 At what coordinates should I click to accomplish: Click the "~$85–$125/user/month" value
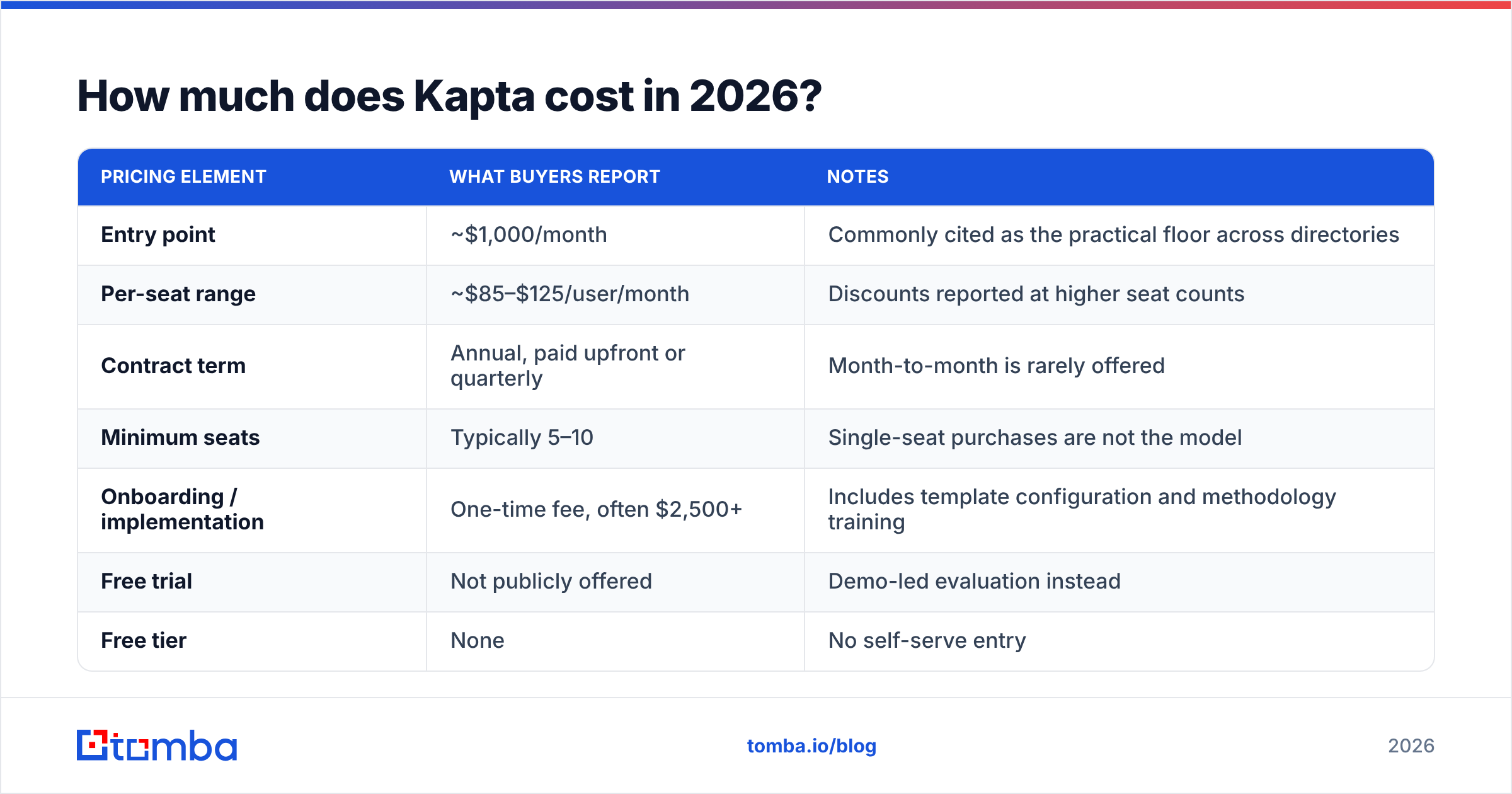click(570, 294)
